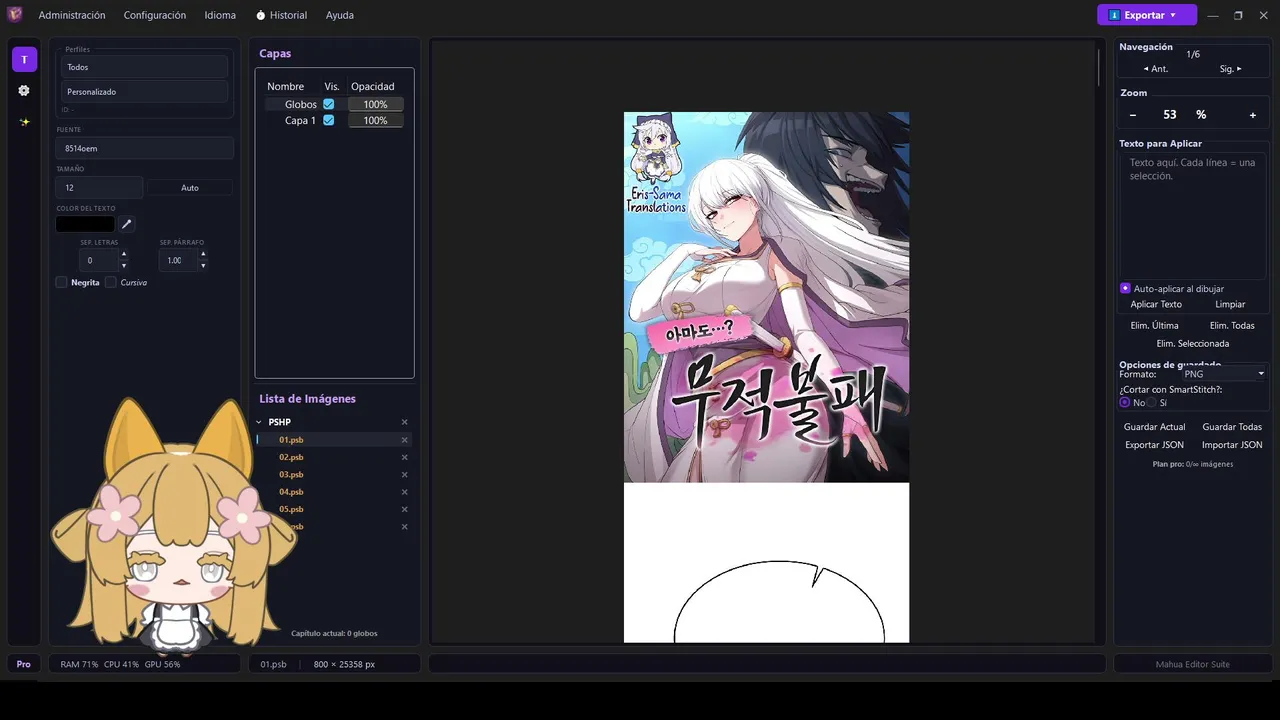Click the Mahua app logo icon
This screenshot has height=720, width=1280.
pos(14,15)
